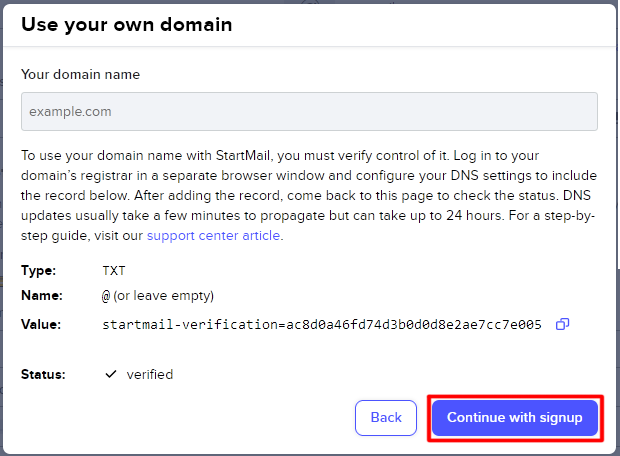Click the verified status checkmark icon
The width and height of the screenshot is (620, 456).
pos(111,374)
